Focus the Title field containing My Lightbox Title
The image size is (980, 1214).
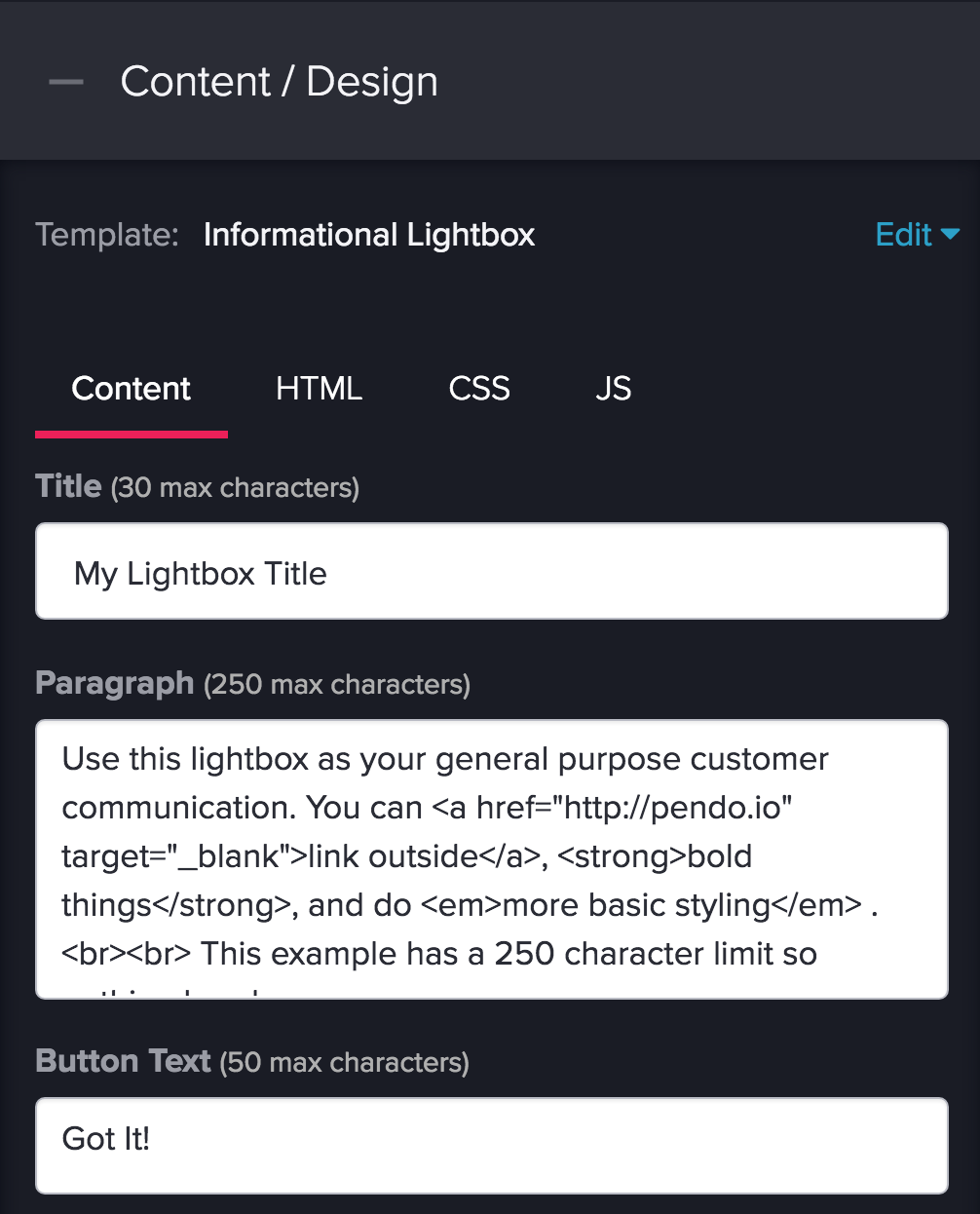[492, 571]
